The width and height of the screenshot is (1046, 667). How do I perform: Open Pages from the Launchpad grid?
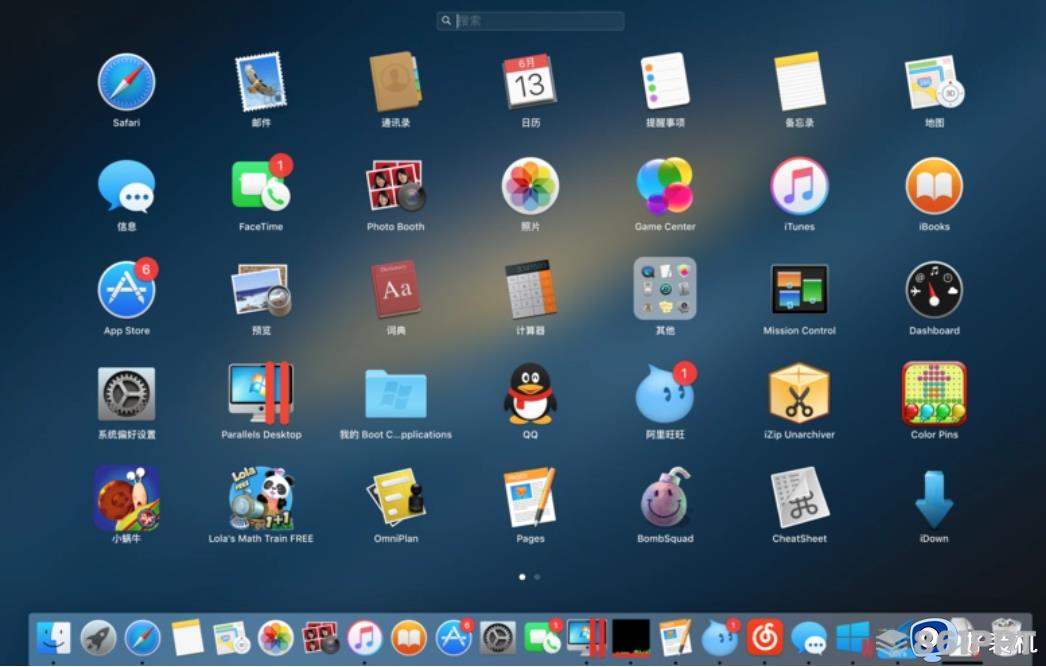530,498
